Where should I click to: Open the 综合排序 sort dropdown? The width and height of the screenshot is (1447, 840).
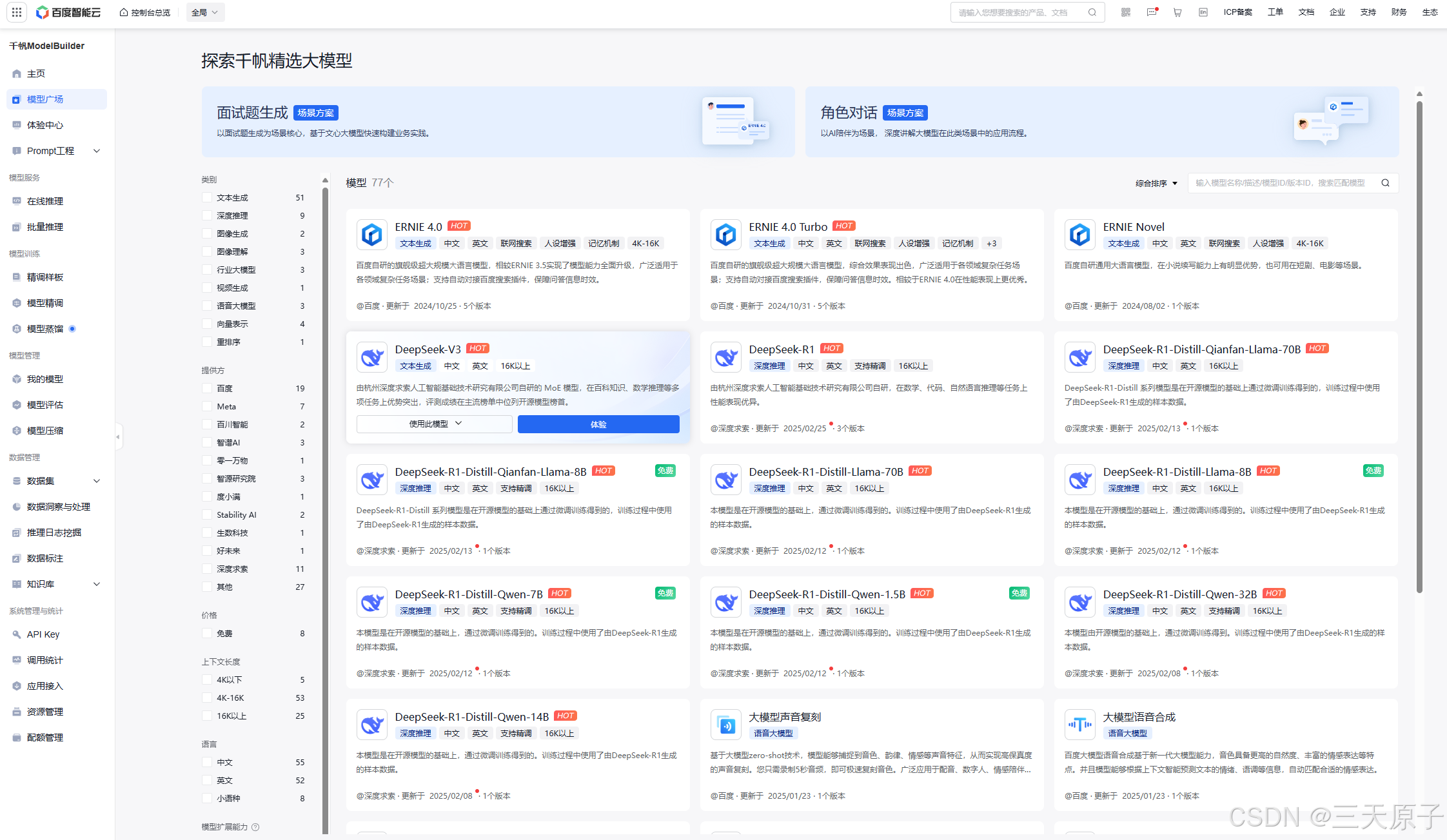click(1156, 183)
